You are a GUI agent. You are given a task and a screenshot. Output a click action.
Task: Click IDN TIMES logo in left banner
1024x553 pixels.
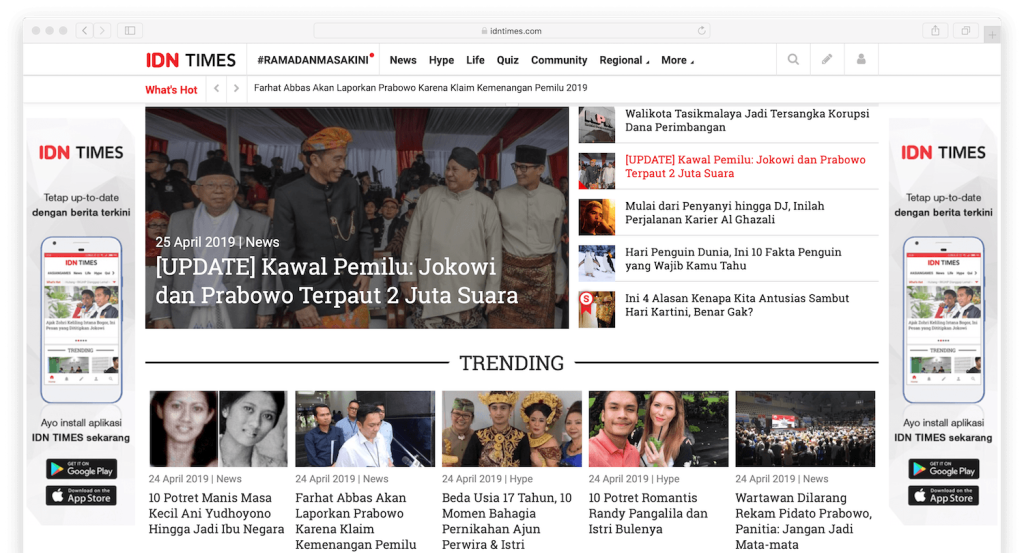click(81, 153)
